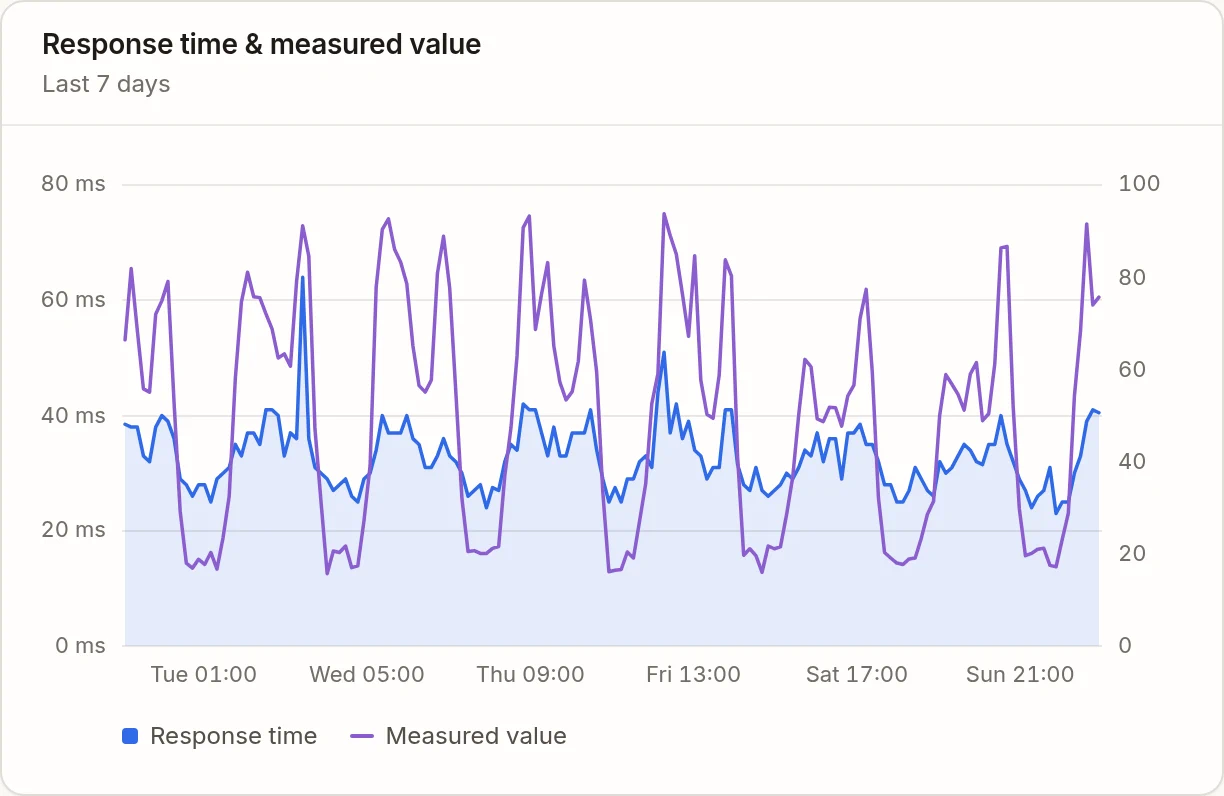Screen dimensions: 1224x796
Task: Click the '80' right axis label
Action: [1134, 277]
